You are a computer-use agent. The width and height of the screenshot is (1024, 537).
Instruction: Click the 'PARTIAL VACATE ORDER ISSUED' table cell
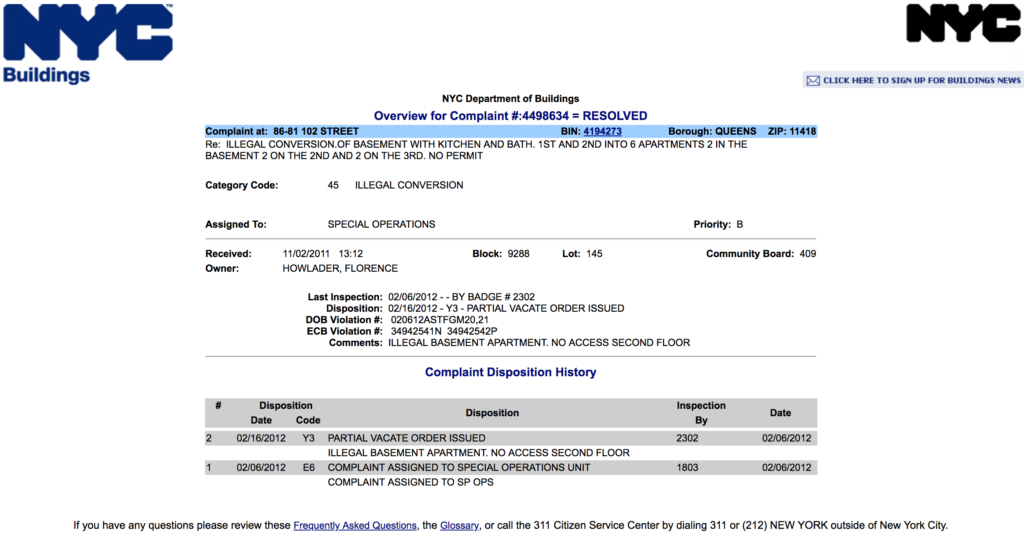[x=406, y=438]
